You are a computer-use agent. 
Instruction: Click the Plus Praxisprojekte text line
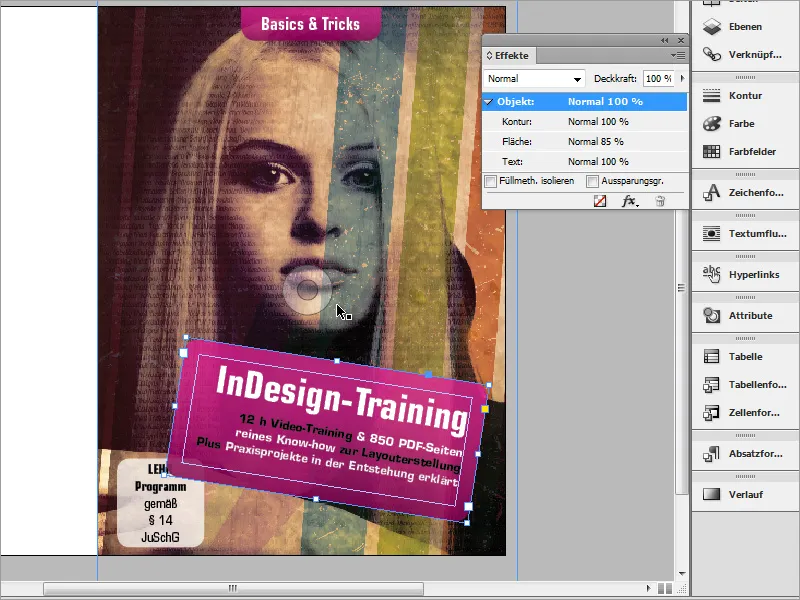pos(327,462)
